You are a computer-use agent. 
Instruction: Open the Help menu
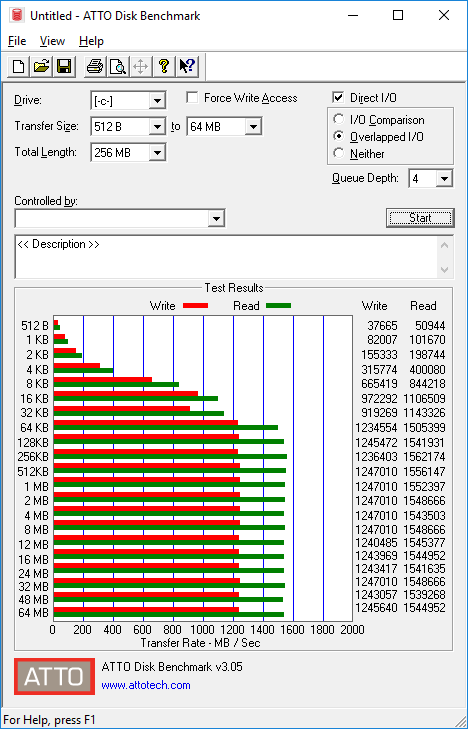click(91, 41)
